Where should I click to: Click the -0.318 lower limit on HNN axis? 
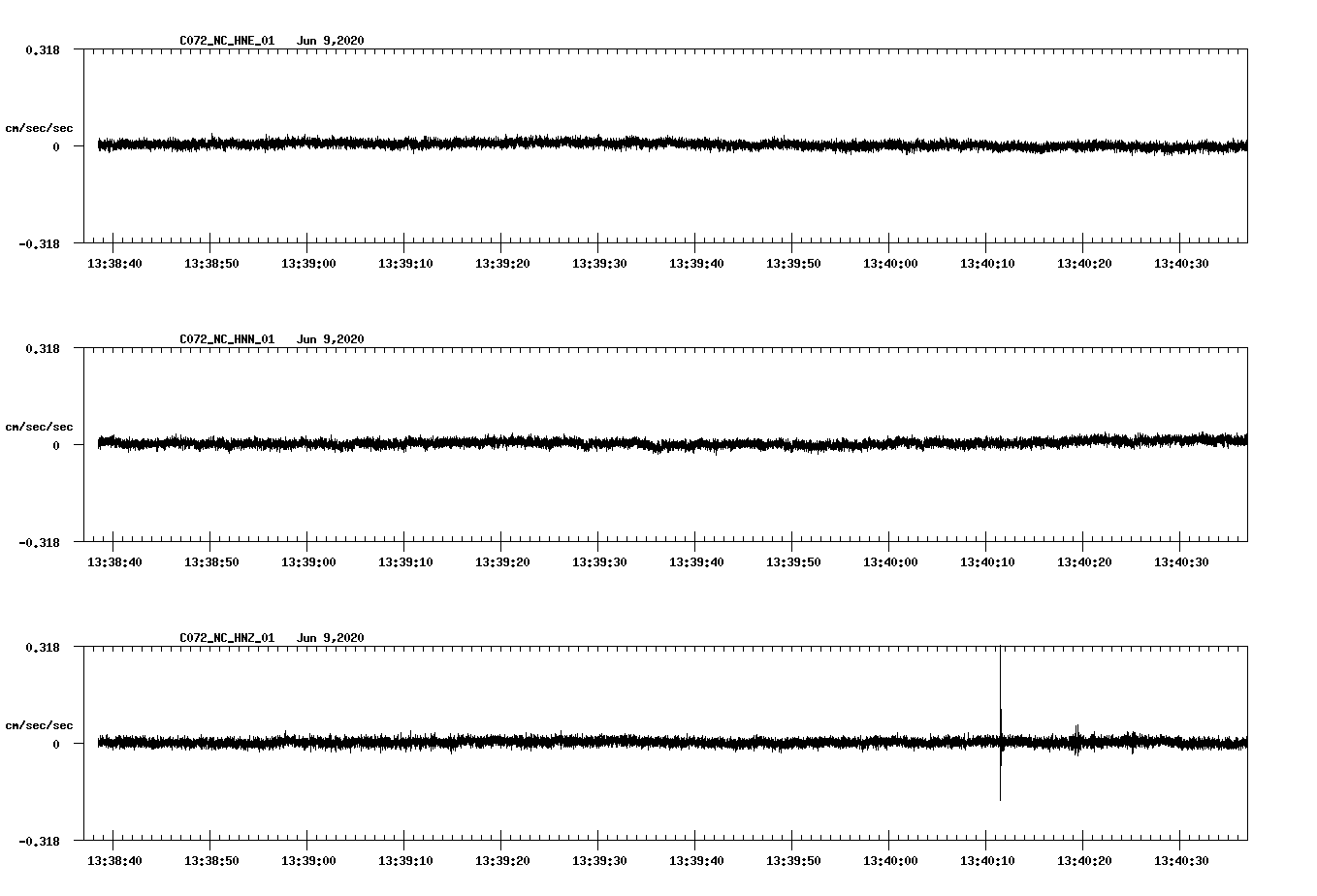pos(39,543)
